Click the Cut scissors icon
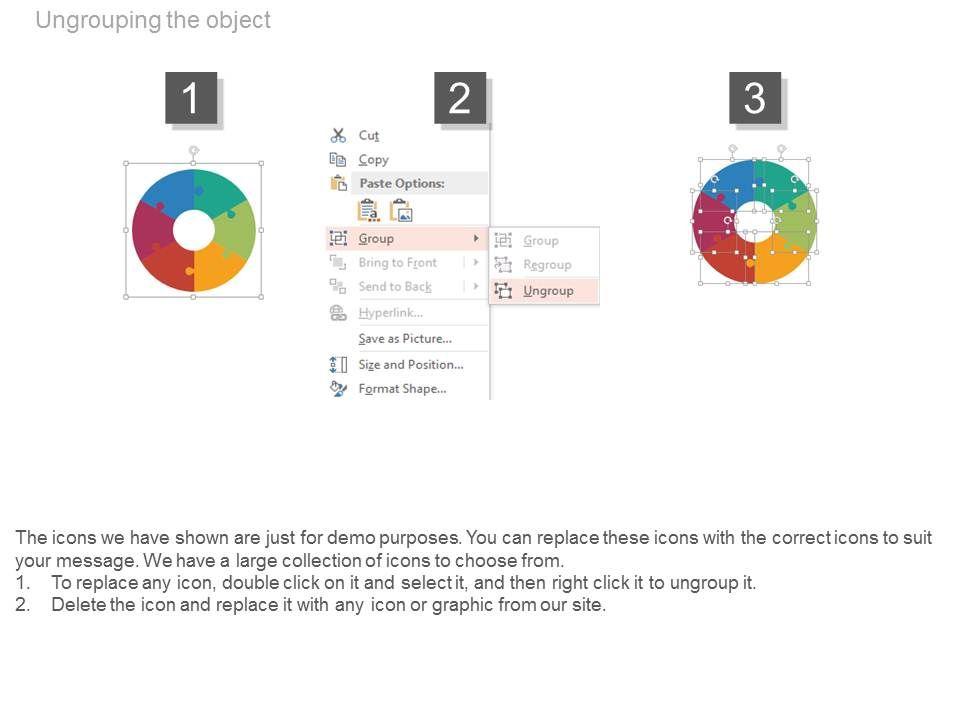 (x=338, y=135)
